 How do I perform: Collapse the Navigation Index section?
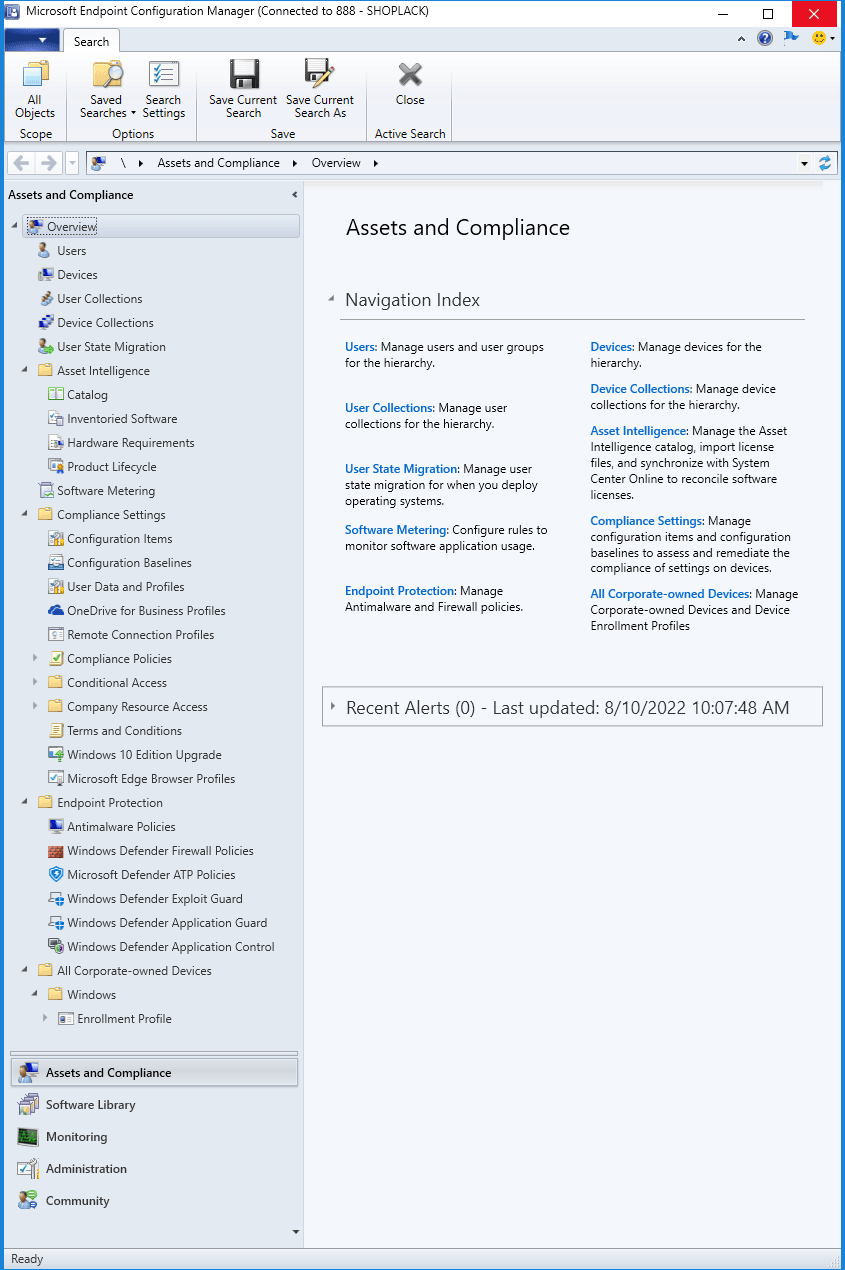[331, 299]
